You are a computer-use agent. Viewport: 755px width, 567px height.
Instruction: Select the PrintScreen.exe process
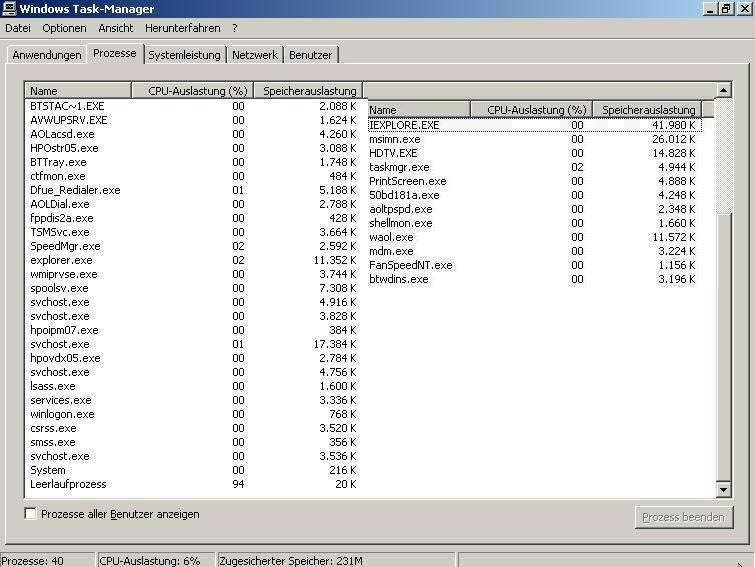click(x=532, y=181)
